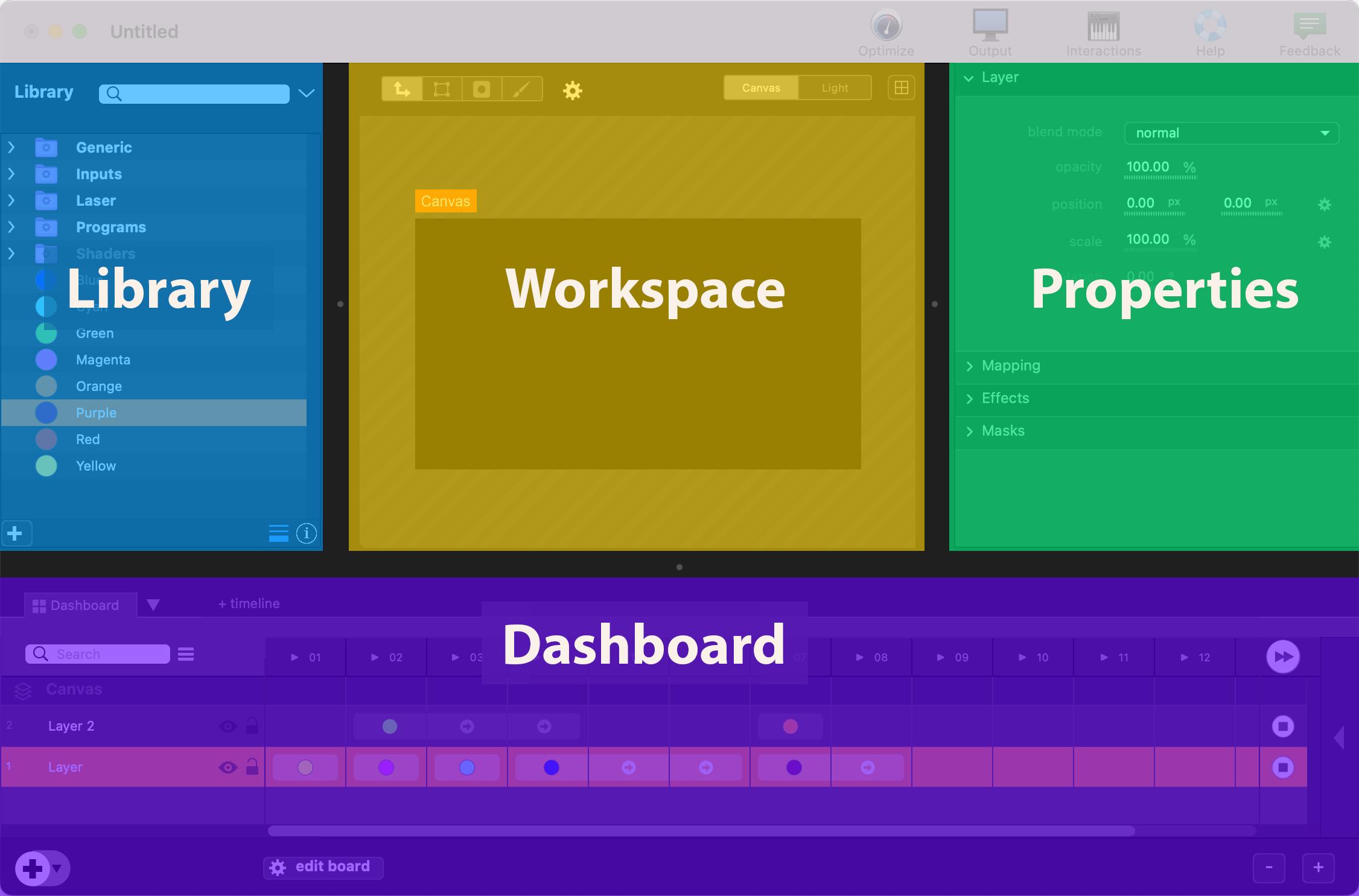Switch to Canvas view mode

click(759, 88)
